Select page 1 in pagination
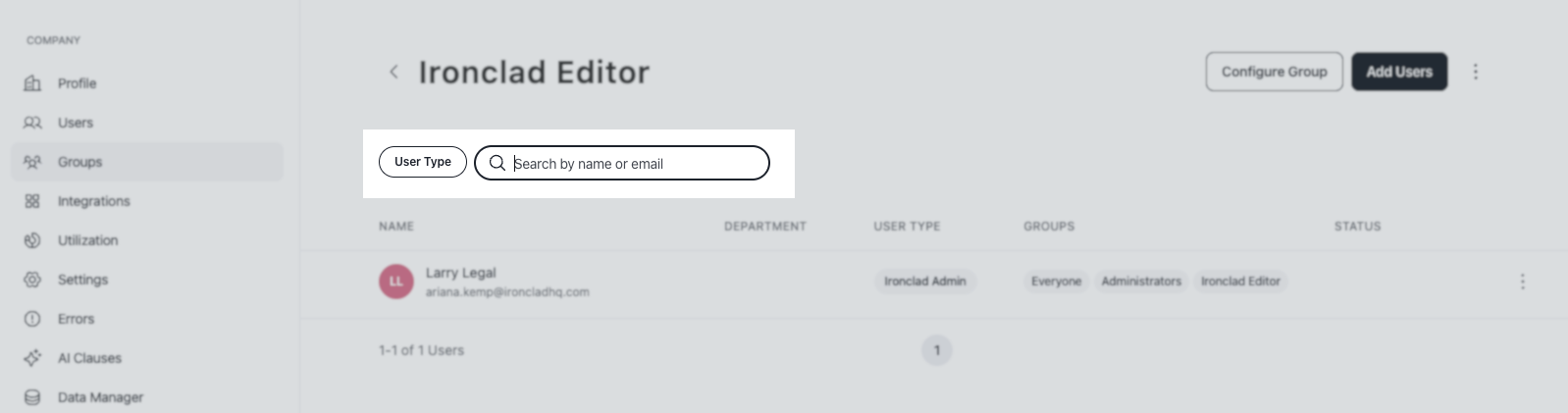Screen dimensions: 1568x413 pyautogui.click(x=937, y=350)
